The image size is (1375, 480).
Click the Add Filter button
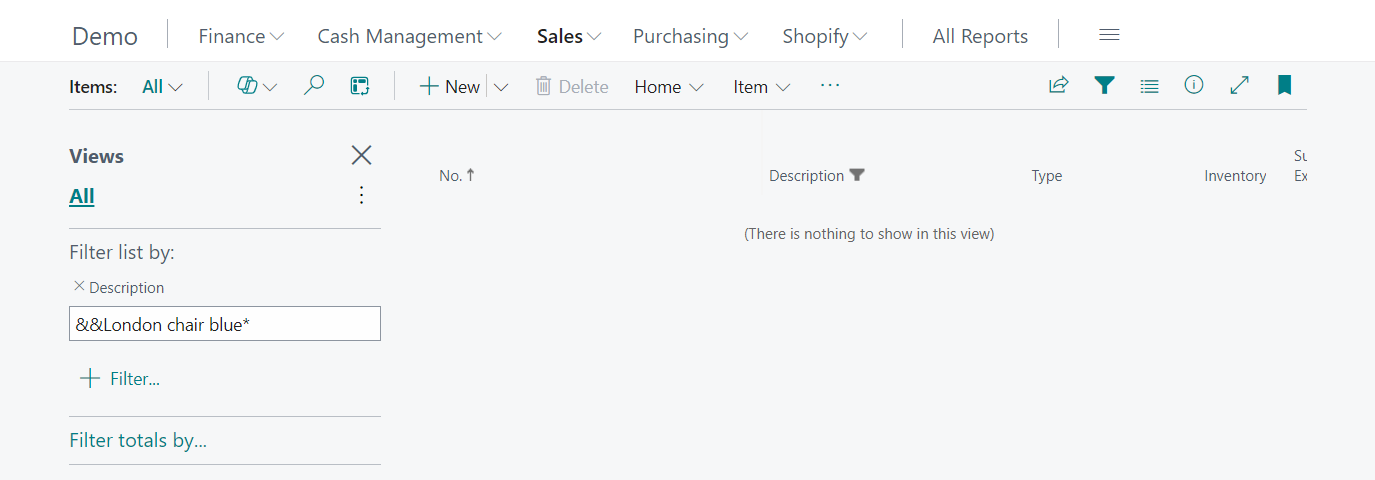[x=119, y=379]
